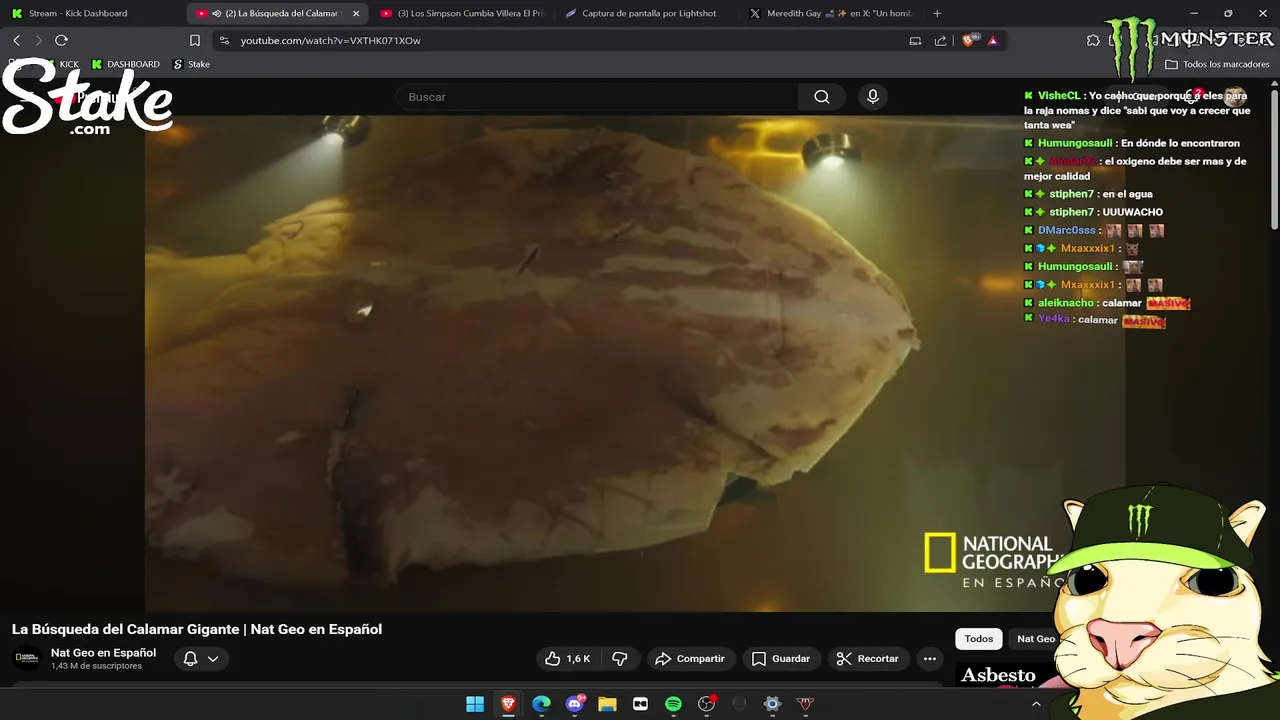Click the share icon in address bar

[x=940, y=41]
